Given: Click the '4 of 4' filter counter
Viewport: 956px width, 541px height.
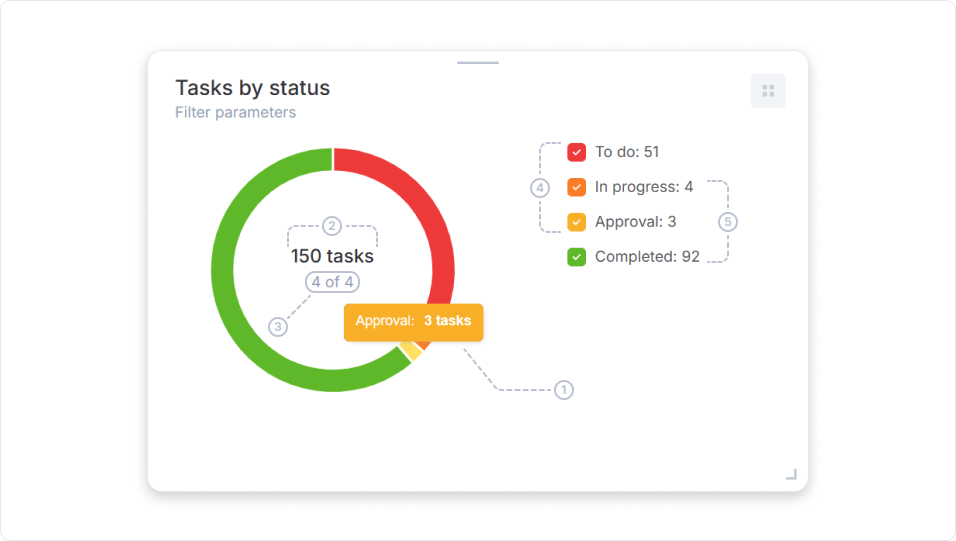Looking at the screenshot, I should tap(332, 282).
